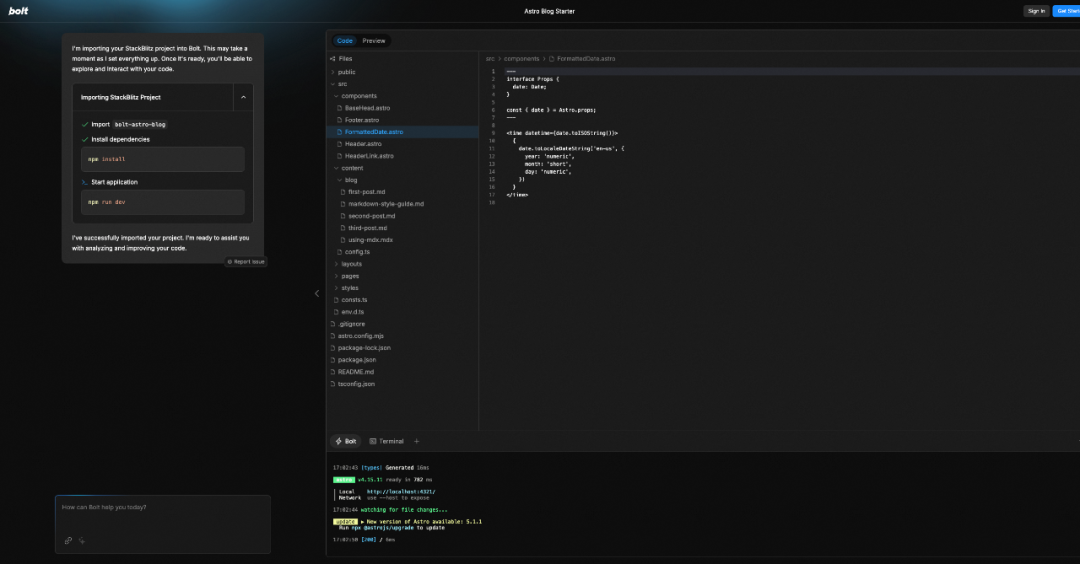Click the attach link icon in prompt box

click(x=68, y=541)
